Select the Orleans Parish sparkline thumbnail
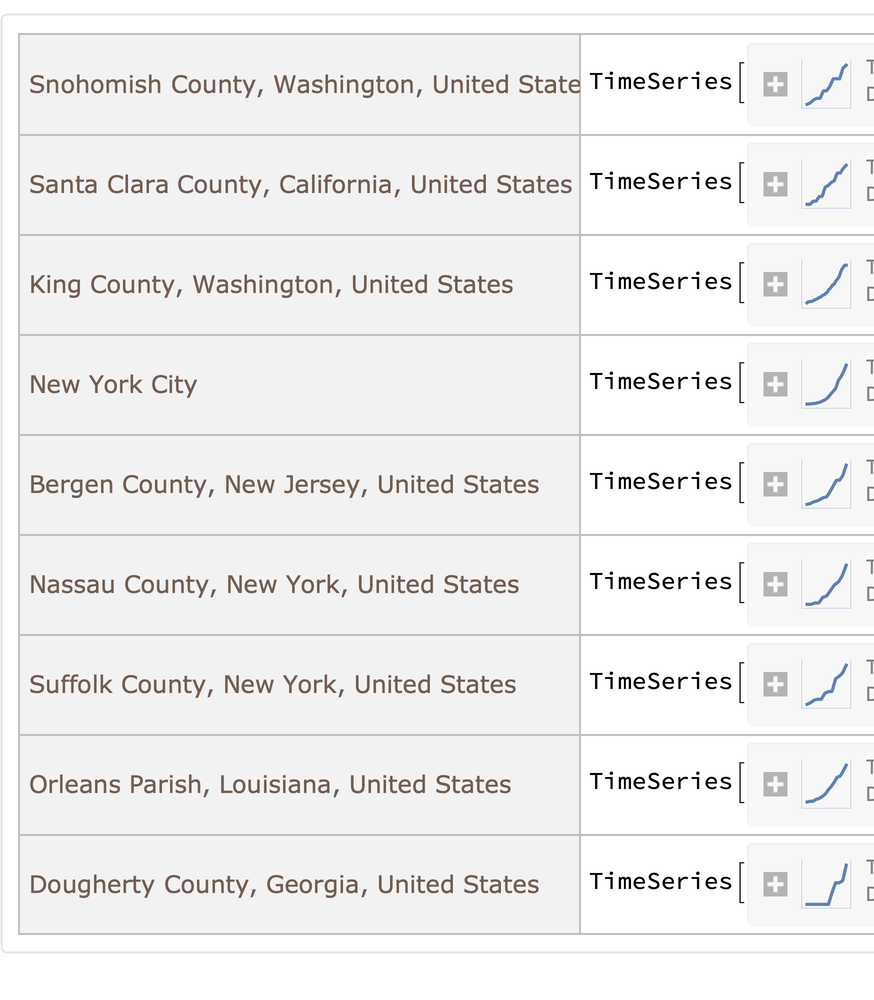 pos(826,785)
